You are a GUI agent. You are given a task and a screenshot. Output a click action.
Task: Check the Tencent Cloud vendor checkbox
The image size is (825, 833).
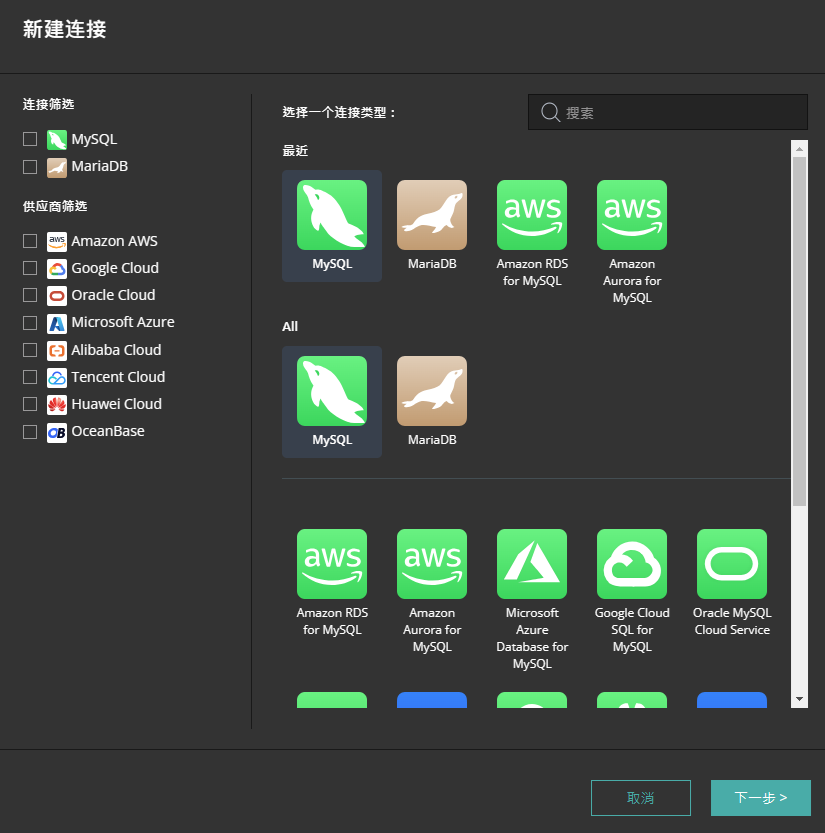tap(30, 377)
